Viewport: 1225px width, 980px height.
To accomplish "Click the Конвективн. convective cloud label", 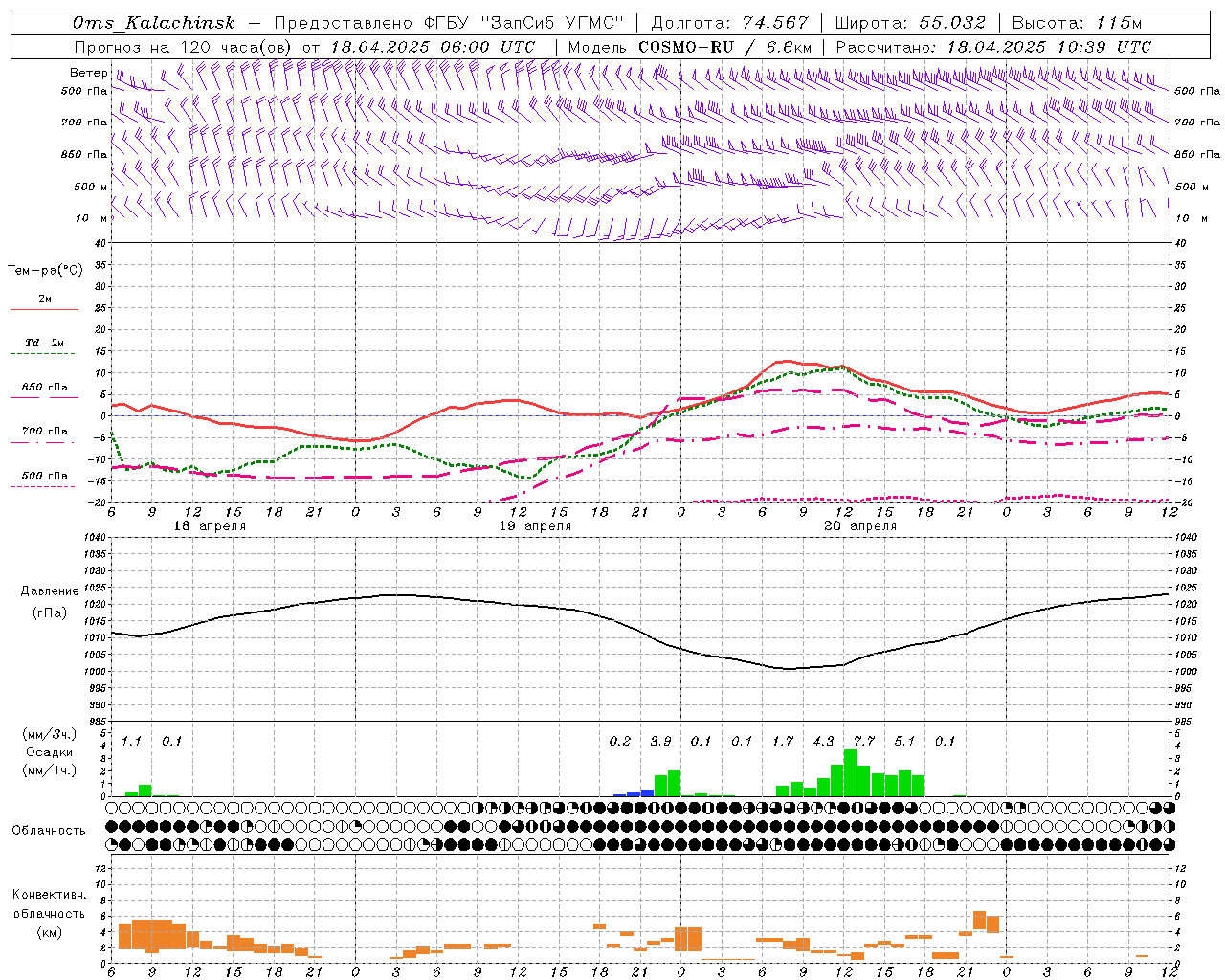I will (x=49, y=895).
